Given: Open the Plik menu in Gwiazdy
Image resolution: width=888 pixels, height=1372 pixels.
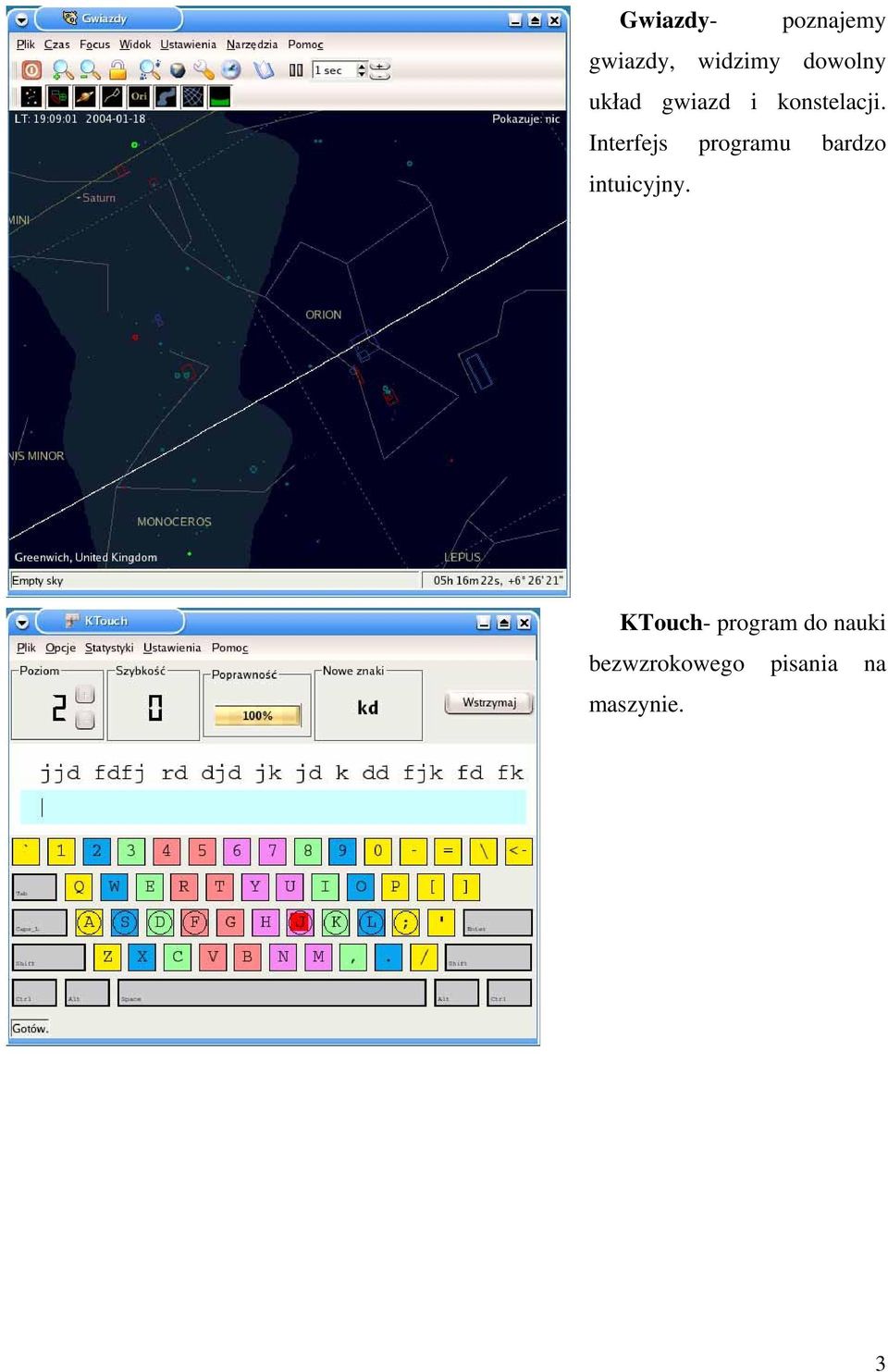Looking at the screenshot, I should coord(26,44).
